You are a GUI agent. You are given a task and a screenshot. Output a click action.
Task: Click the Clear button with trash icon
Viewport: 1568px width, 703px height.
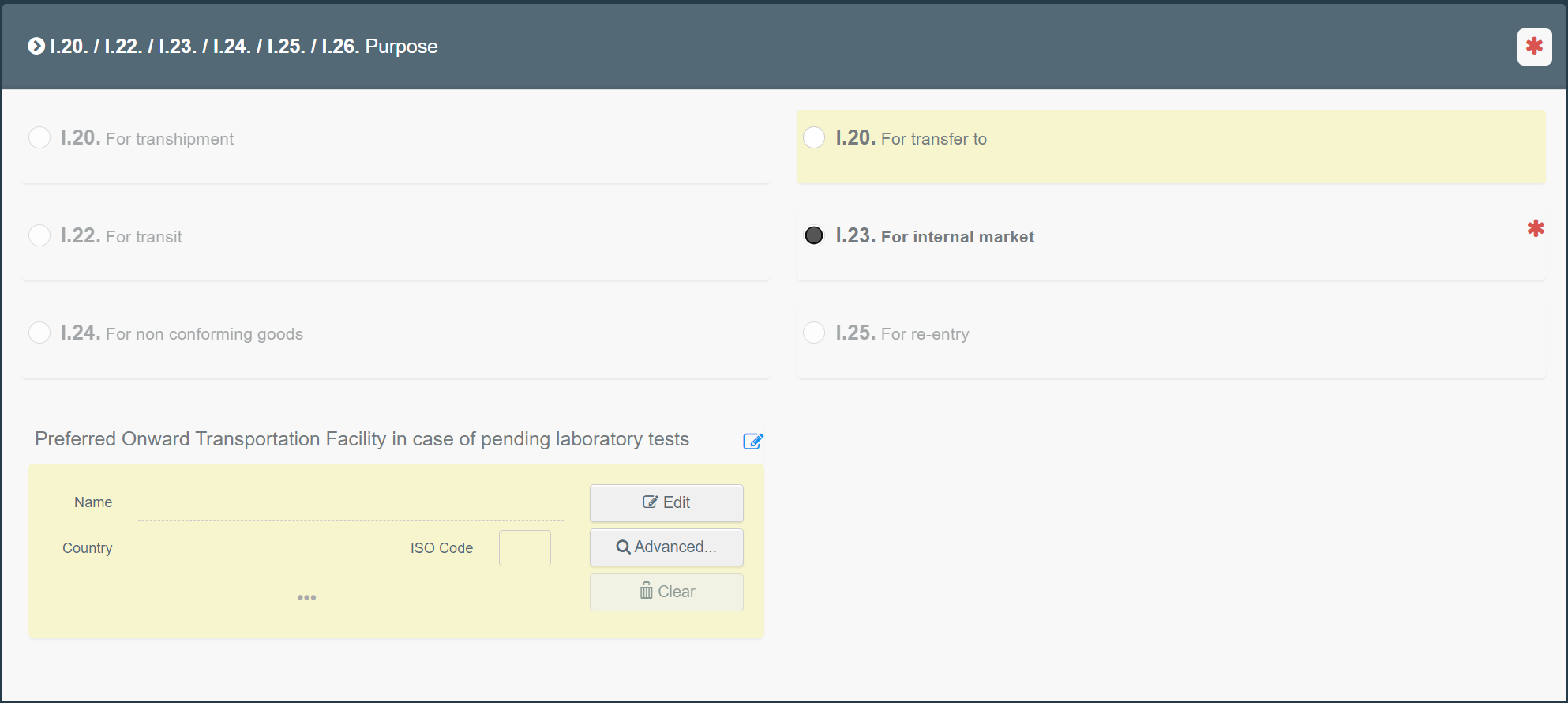point(666,592)
